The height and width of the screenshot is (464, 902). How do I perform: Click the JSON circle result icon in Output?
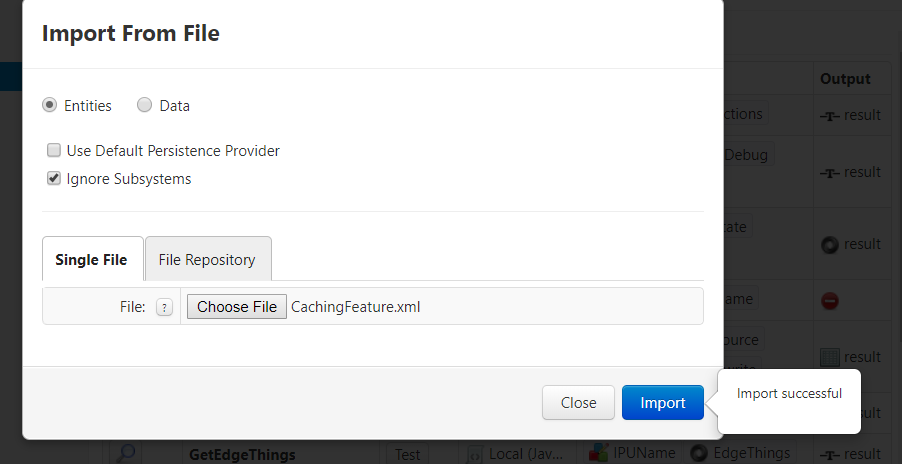[830, 245]
